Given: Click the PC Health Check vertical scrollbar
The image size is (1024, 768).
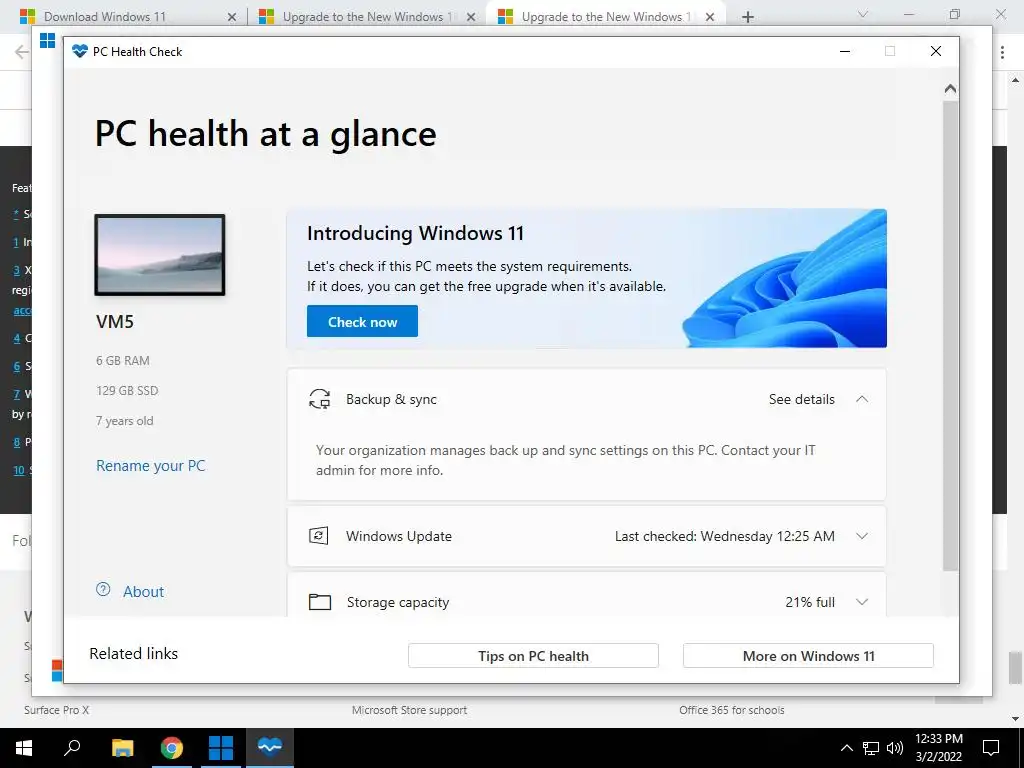Looking at the screenshot, I should (x=950, y=336).
